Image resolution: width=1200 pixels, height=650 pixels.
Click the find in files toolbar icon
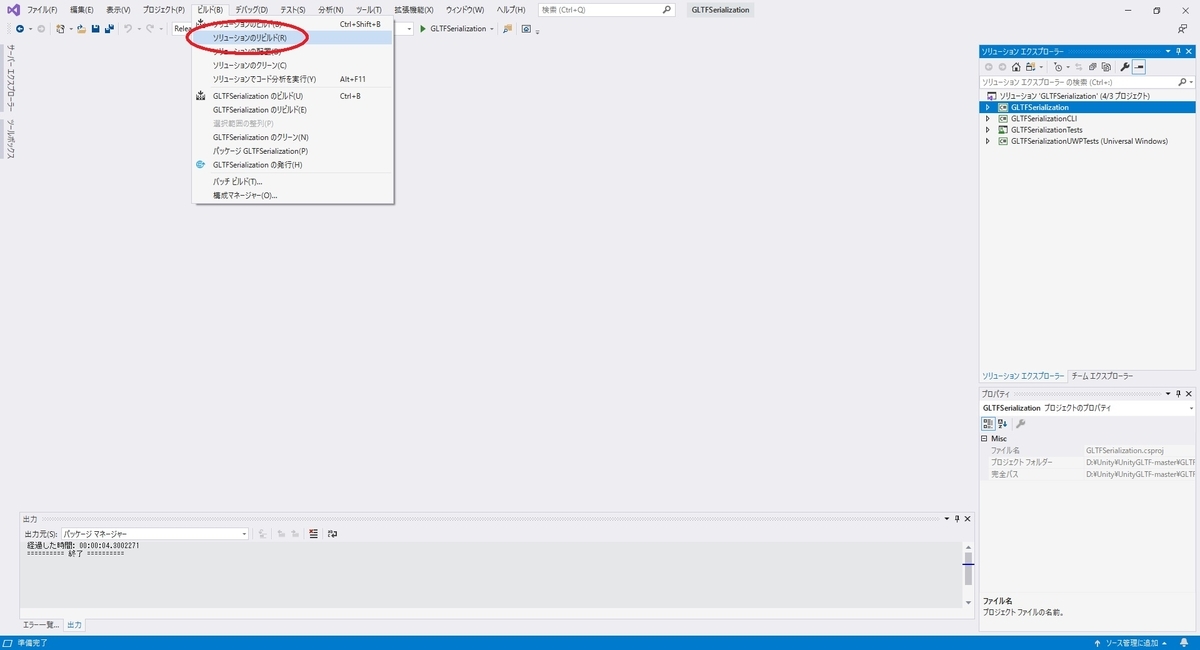tap(508, 28)
